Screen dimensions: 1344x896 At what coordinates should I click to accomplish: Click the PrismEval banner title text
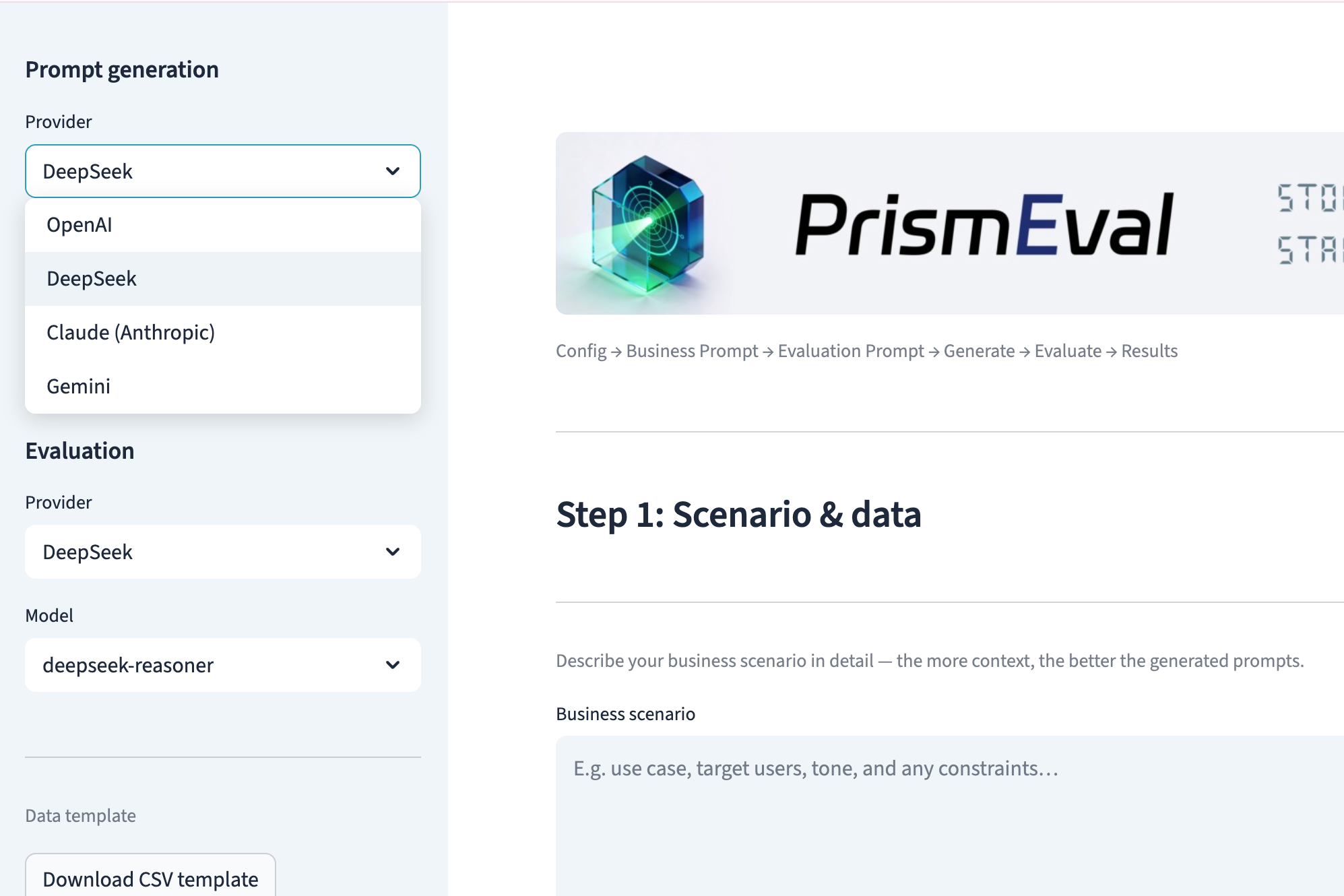[x=984, y=225]
